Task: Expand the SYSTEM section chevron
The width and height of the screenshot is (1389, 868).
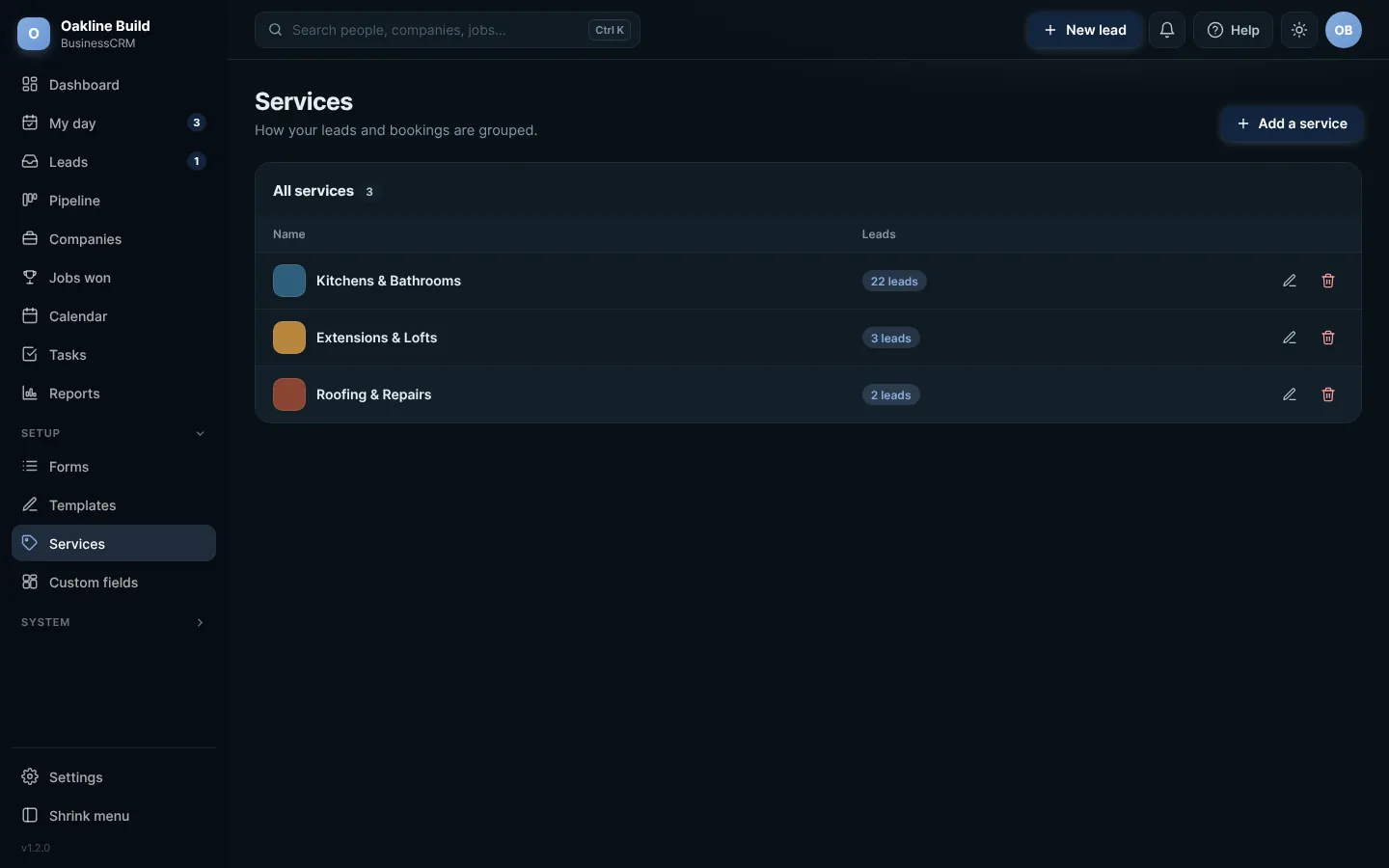Action: tap(200, 622)
